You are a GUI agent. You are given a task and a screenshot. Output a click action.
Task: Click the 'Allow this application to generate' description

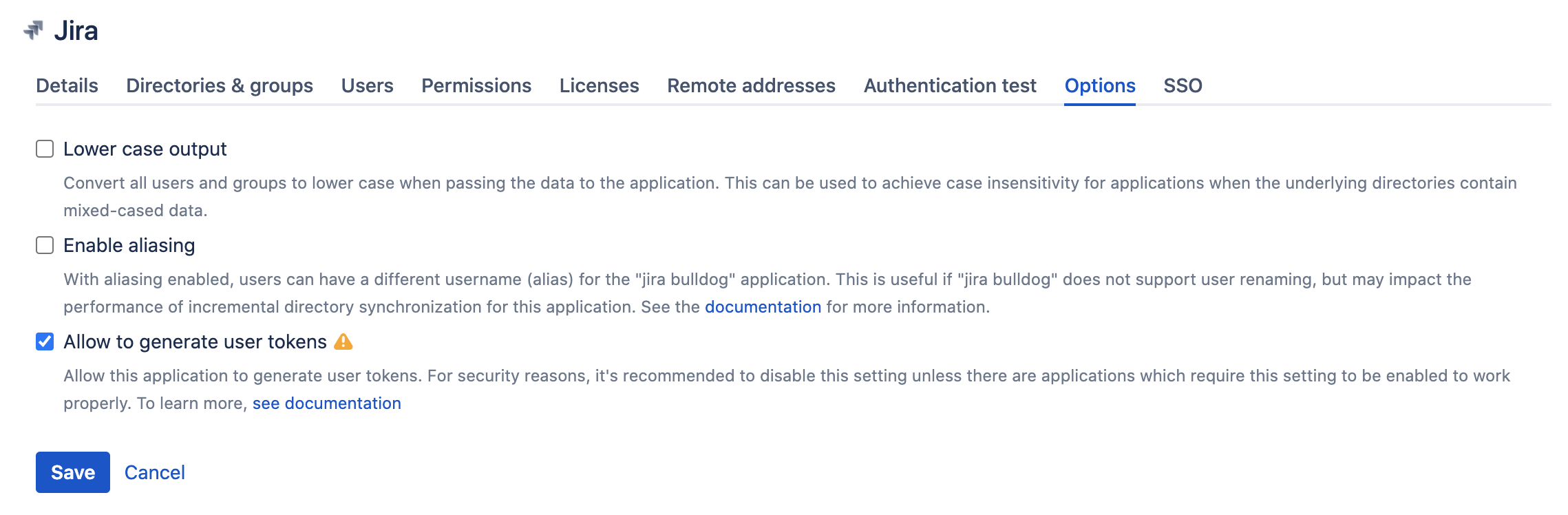tap(787, 390)
